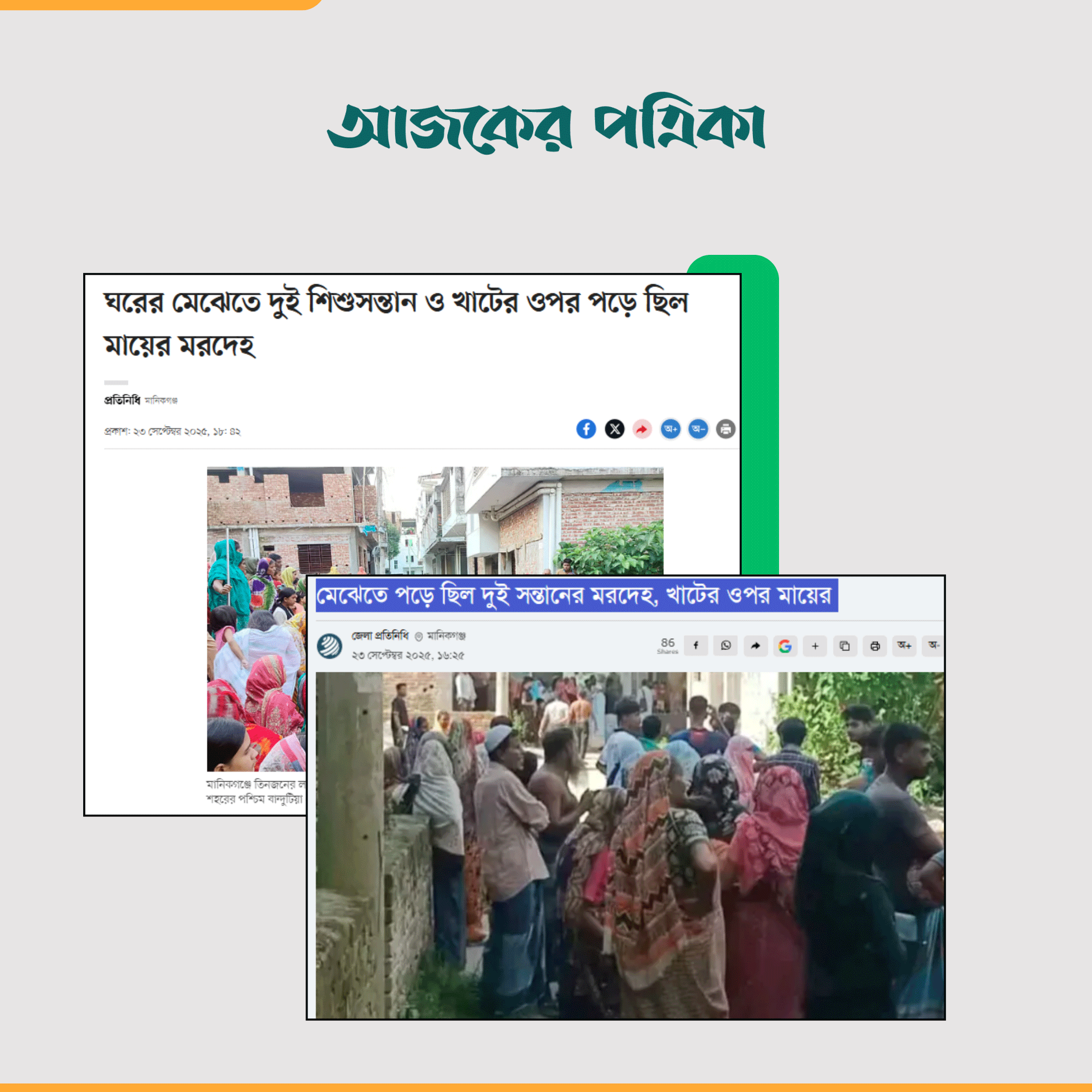Share upper article via Facebook round icon
1092x1092 pixels.
[x=586, y=429]
